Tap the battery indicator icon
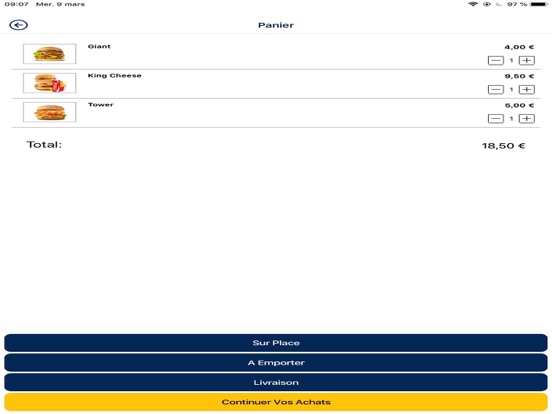Viewport: 552px width, 414px height. pos(539,4)
